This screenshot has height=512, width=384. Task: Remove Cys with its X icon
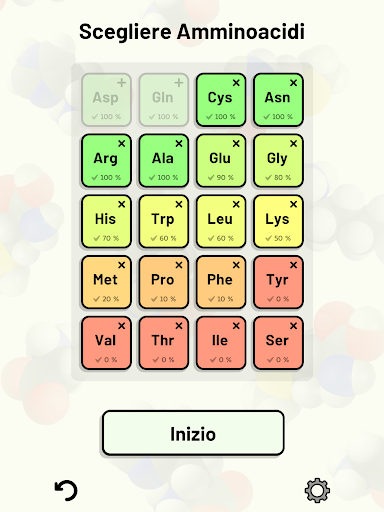pyautogui.click(x=236, y=83)
